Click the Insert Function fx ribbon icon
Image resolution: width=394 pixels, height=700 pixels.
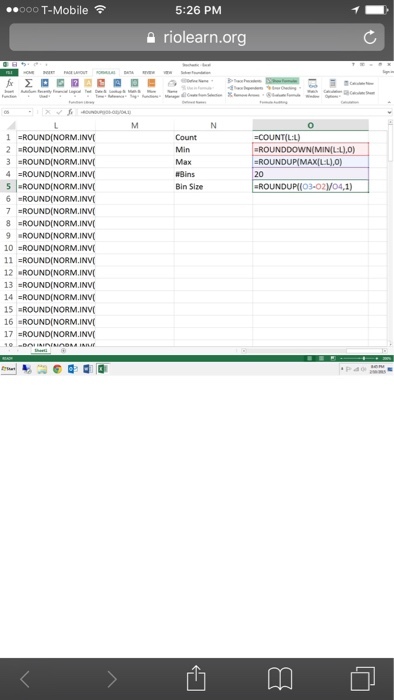coord(9,88)
